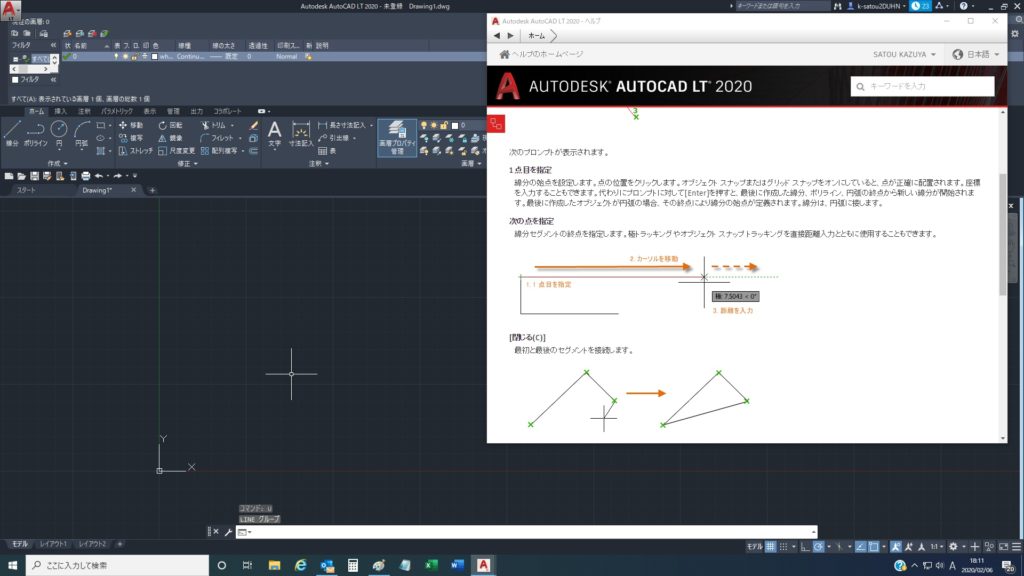
Task: Open the customization menu in status bar
Action: [x=1016, y=547]
